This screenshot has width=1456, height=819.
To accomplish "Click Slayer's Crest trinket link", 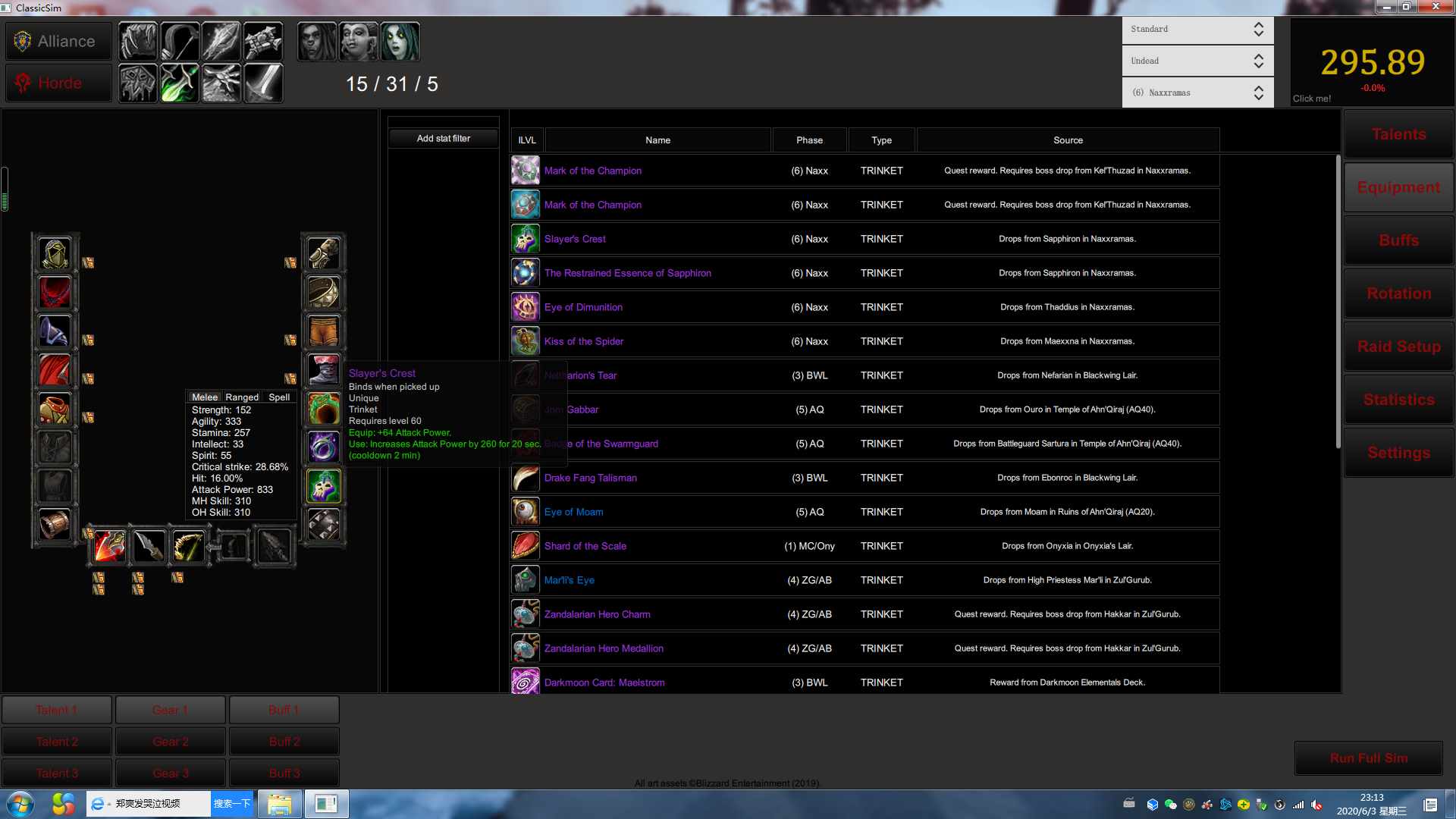I will point(574,238).
